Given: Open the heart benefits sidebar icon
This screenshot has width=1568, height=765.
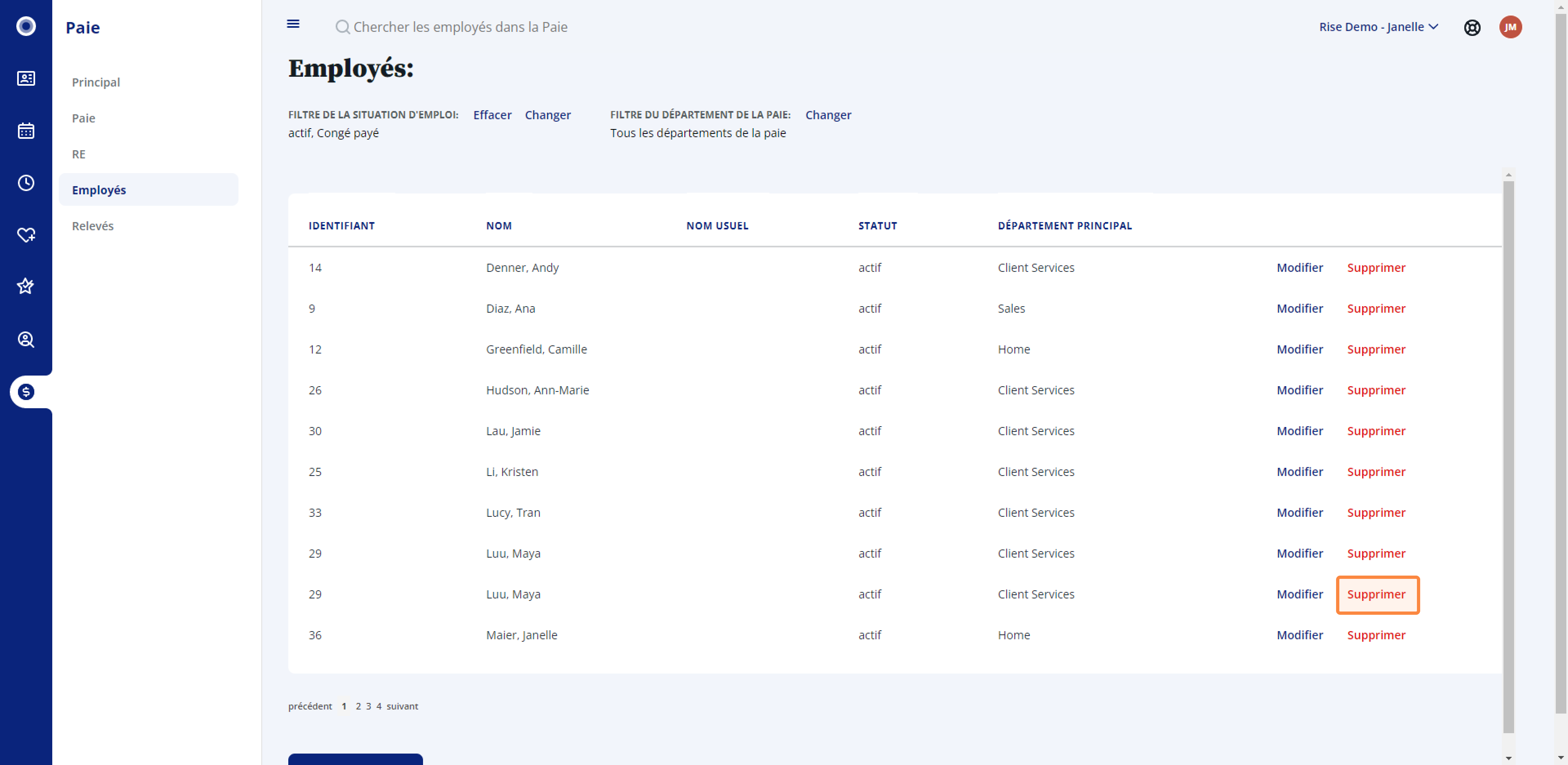Looking at the screenshot, I should 26,235.
